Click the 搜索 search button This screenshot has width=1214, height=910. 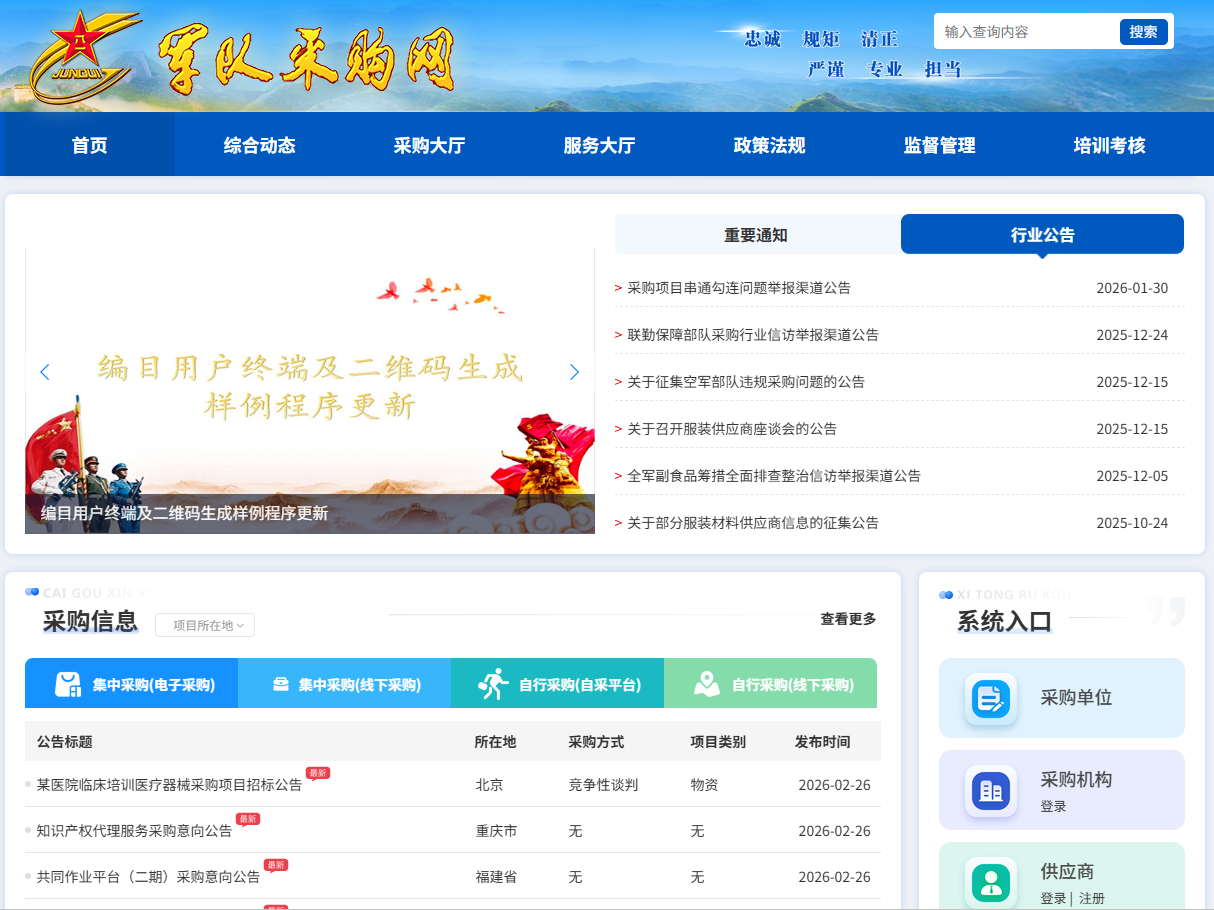1143,31
